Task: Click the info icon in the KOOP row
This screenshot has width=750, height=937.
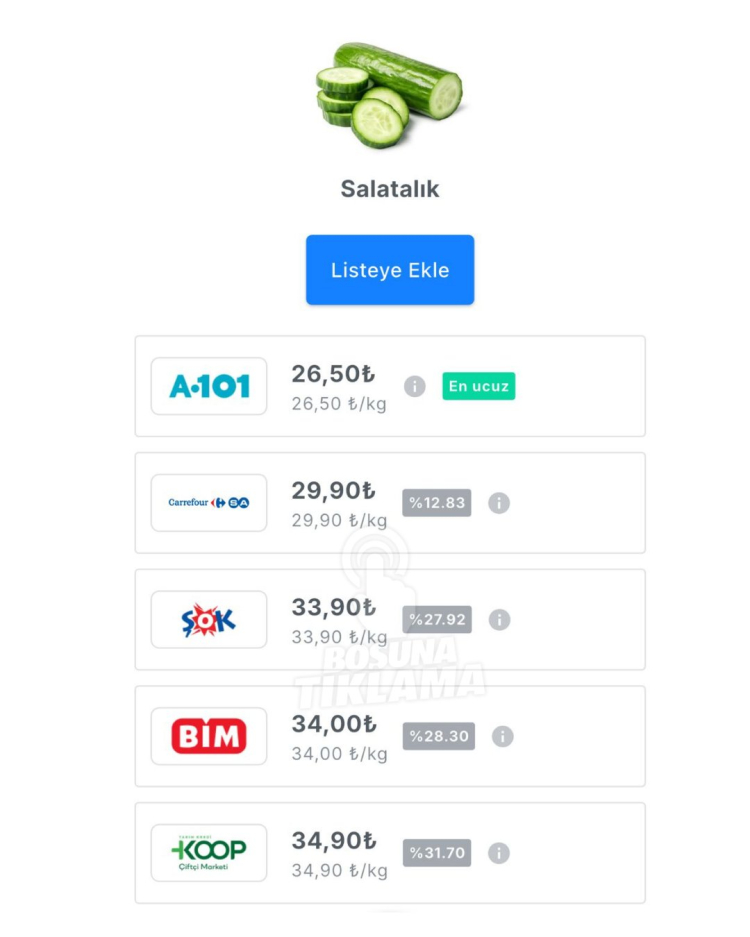Action: pos(499,853)
